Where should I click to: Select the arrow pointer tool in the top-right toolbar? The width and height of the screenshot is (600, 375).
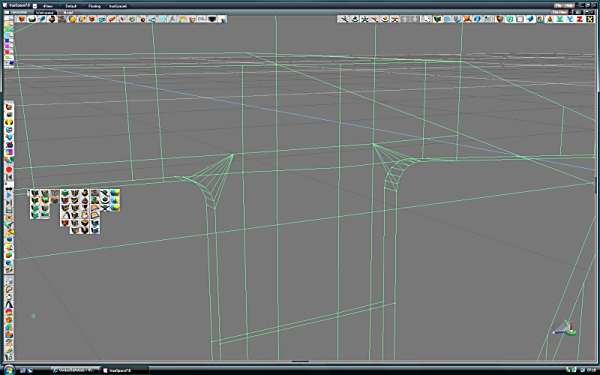pos(426,19)
